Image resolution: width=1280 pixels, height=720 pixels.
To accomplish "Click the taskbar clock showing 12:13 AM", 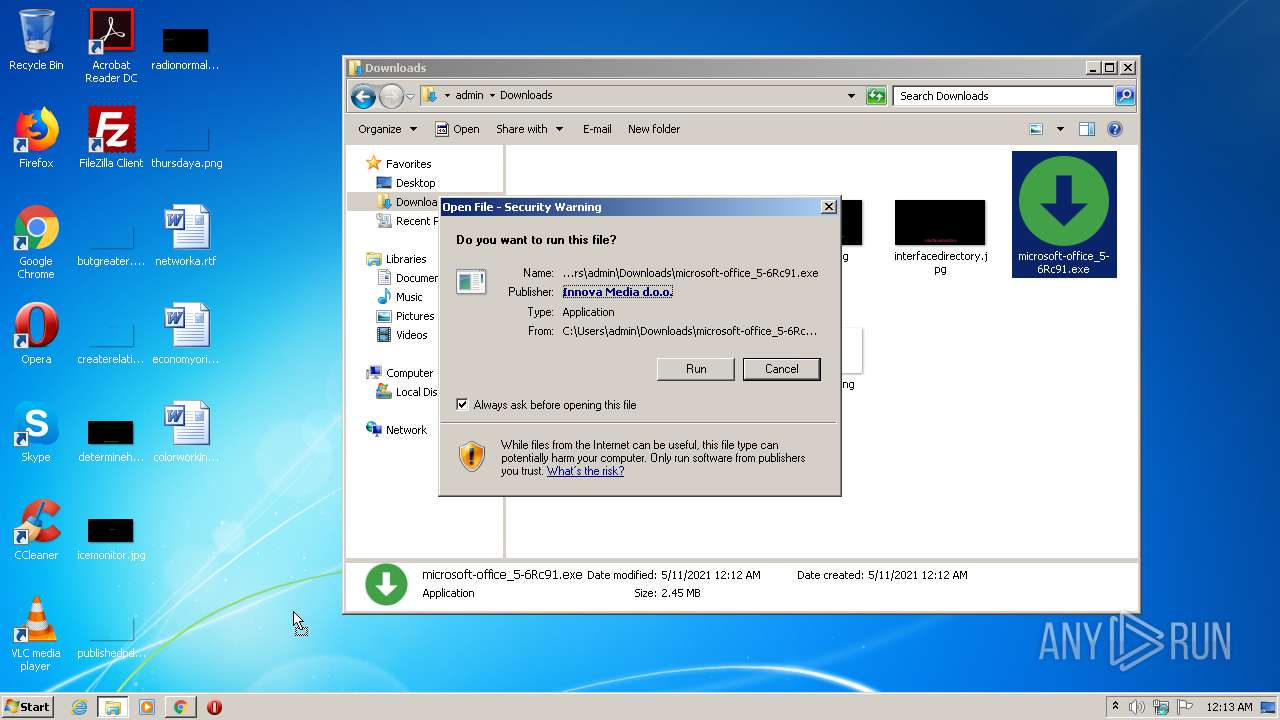I will (1229, 707).
